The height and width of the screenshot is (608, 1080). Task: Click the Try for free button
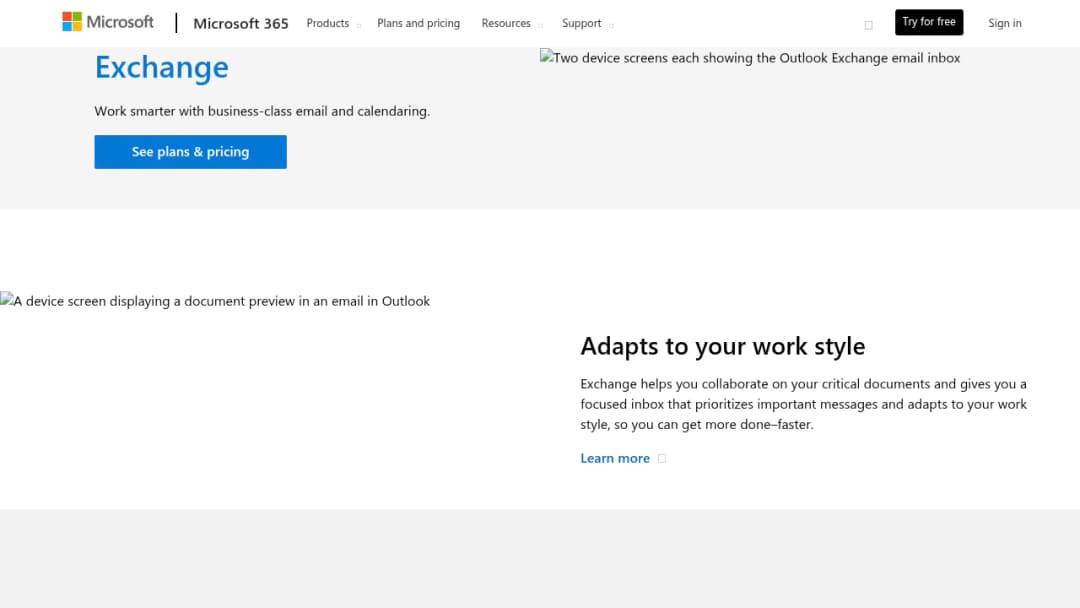click(x=928, y=22)
